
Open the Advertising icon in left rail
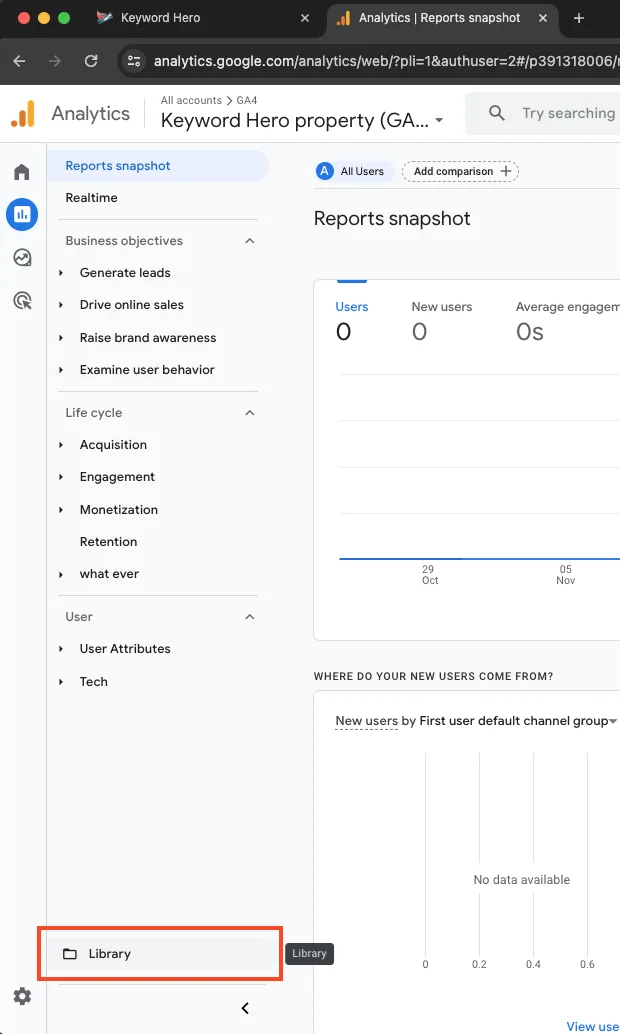(22, 301)
